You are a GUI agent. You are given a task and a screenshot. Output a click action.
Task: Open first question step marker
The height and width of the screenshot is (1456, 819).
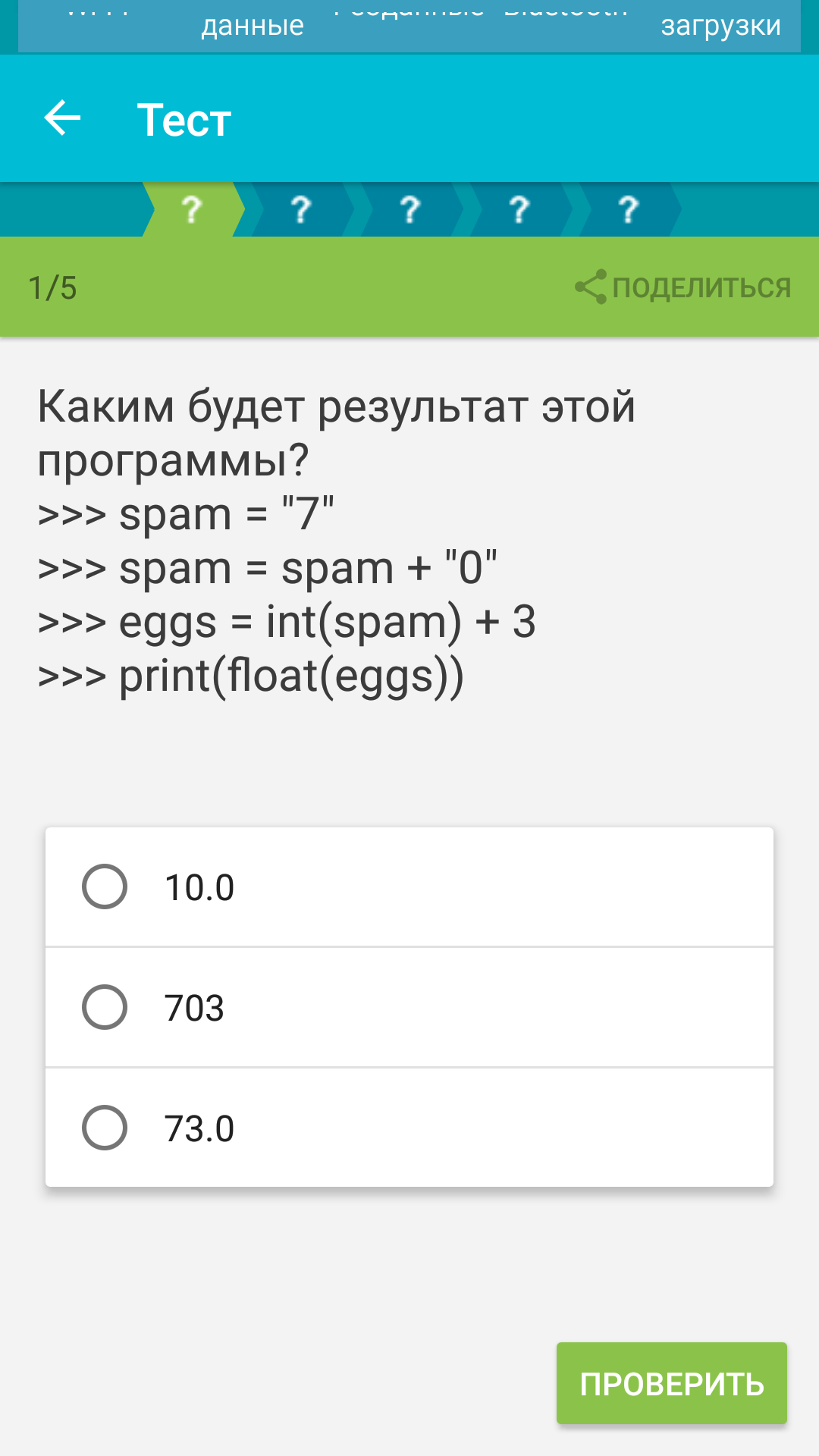(192, 209)
